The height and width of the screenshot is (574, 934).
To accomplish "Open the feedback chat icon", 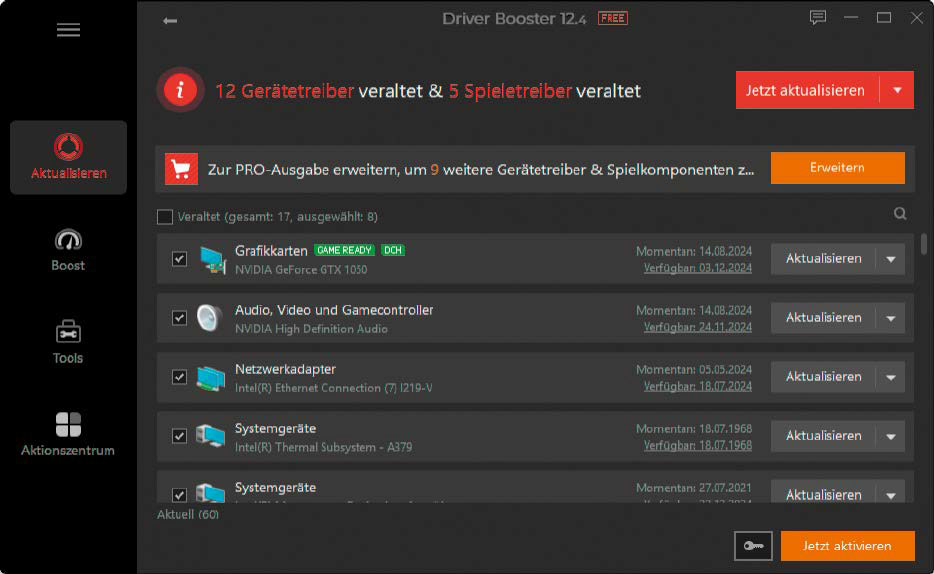I will pyautogui.click(x=817, y=18).
